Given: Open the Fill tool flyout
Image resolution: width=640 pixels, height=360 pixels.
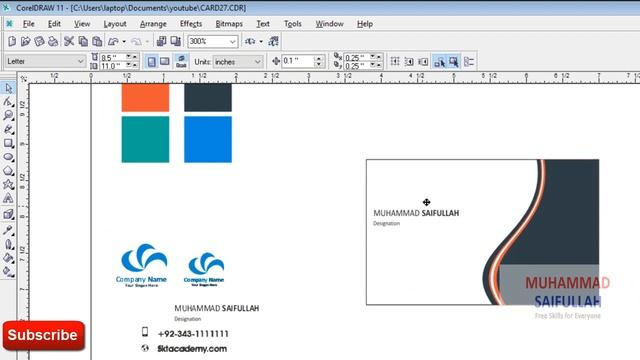Looking at the screenshot, I should [x=8, y=258].
